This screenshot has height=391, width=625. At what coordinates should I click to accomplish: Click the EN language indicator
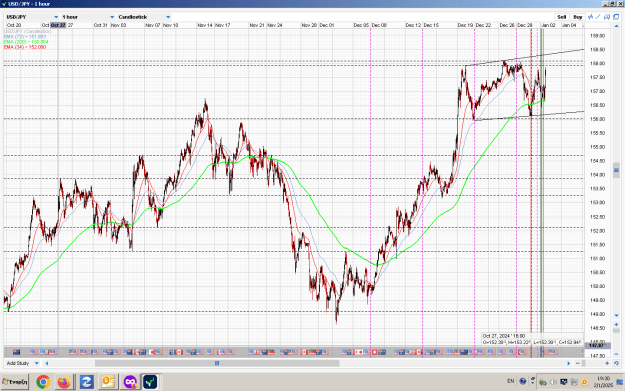511,381
